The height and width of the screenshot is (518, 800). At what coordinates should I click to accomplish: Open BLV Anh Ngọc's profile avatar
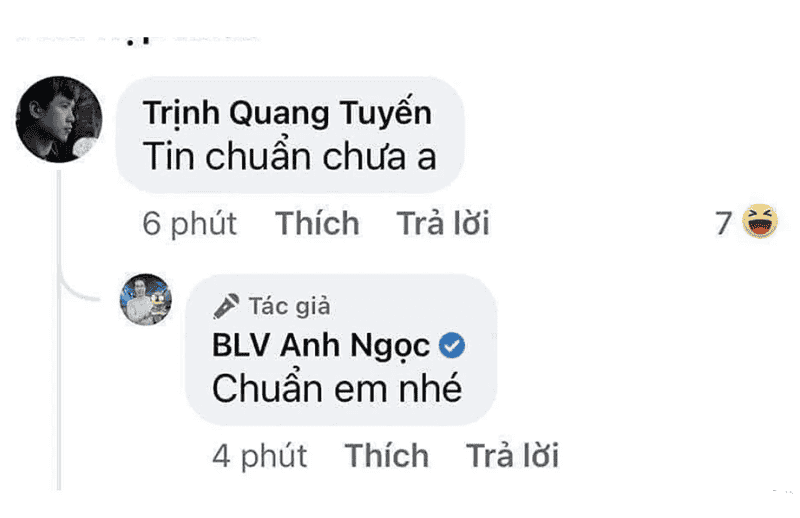pos(146,300)
